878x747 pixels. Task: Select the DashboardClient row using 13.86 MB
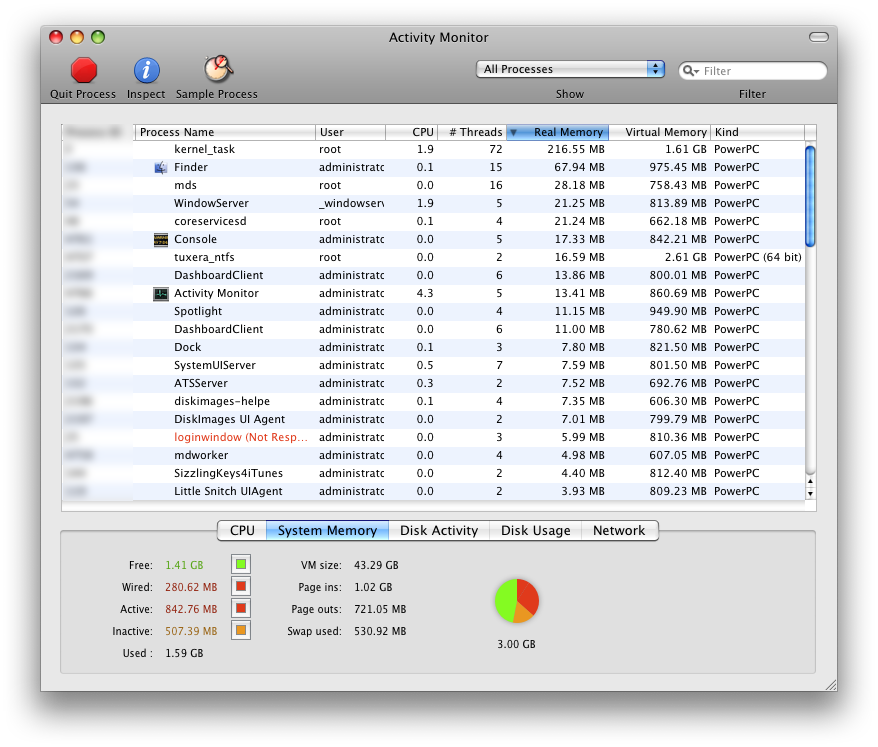(434, 276)
